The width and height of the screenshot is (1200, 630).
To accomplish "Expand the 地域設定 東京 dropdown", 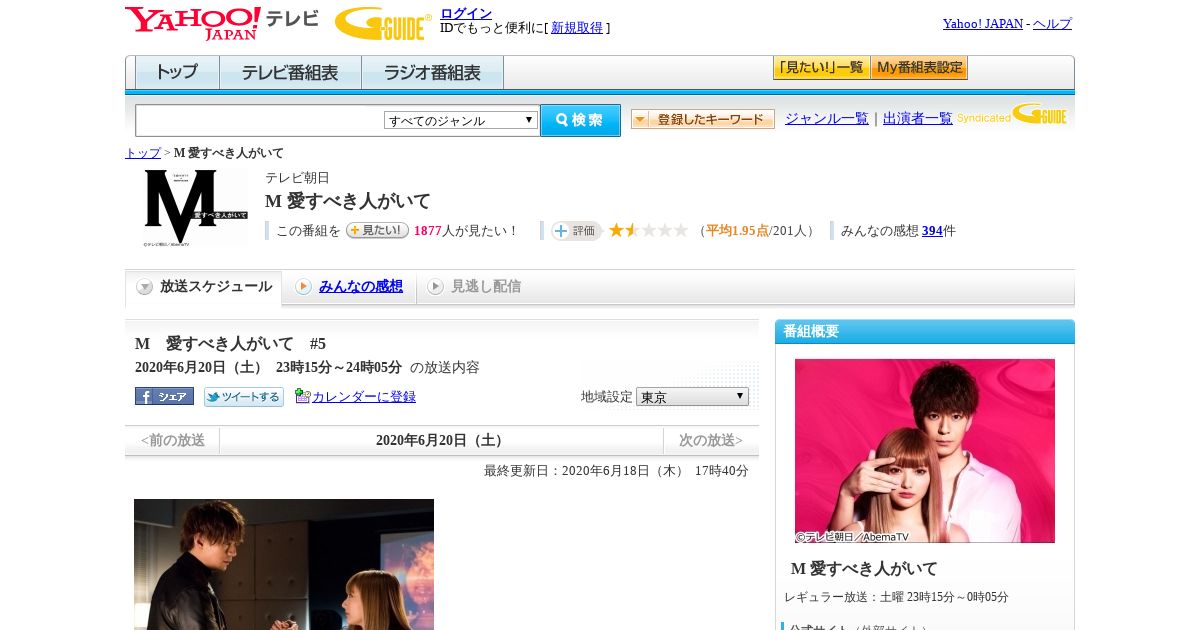I will [692, 397].
